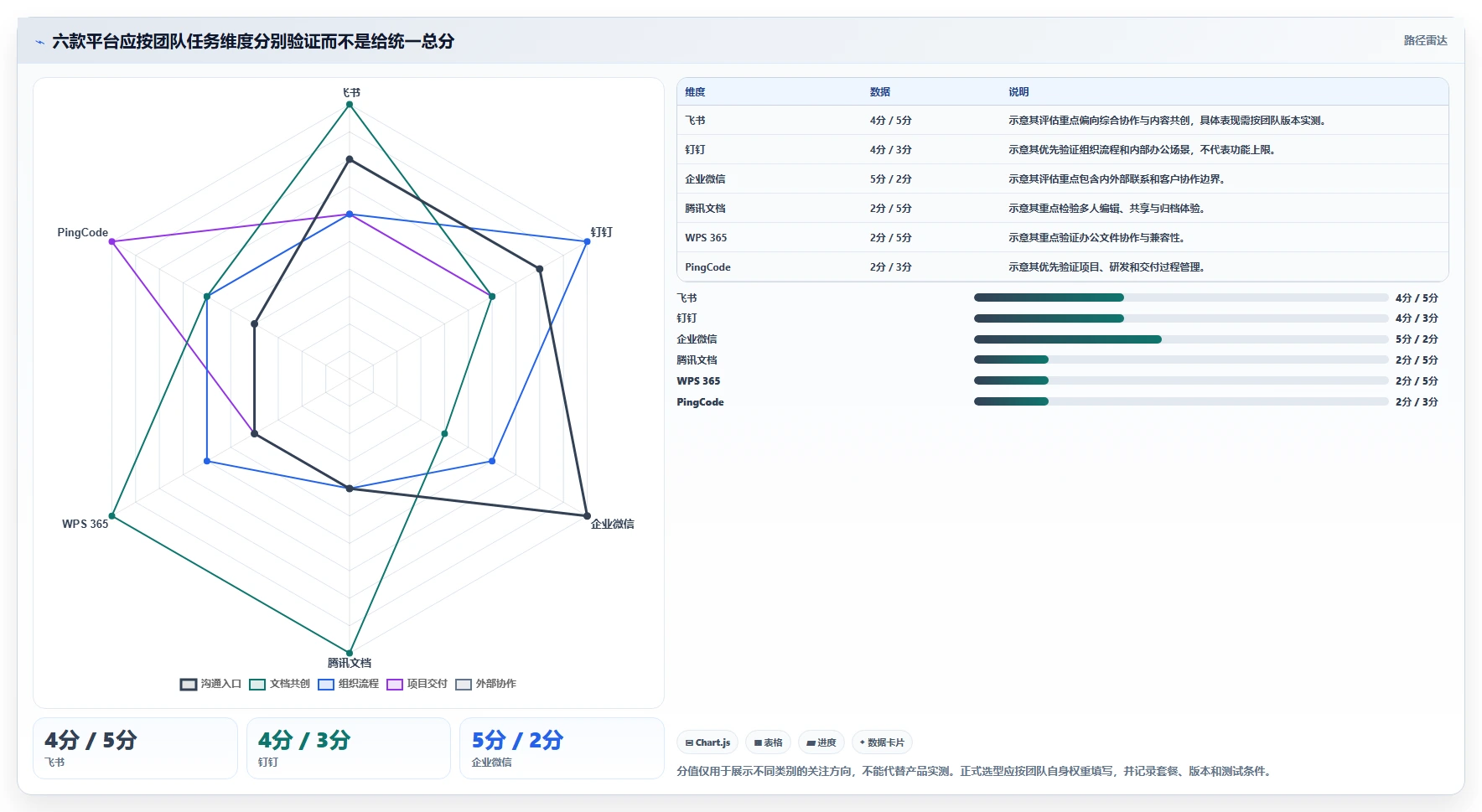This screenshot has width=1482, height=812.
Task: Toggle the 项目交付 legend entry
Action: 417,684
